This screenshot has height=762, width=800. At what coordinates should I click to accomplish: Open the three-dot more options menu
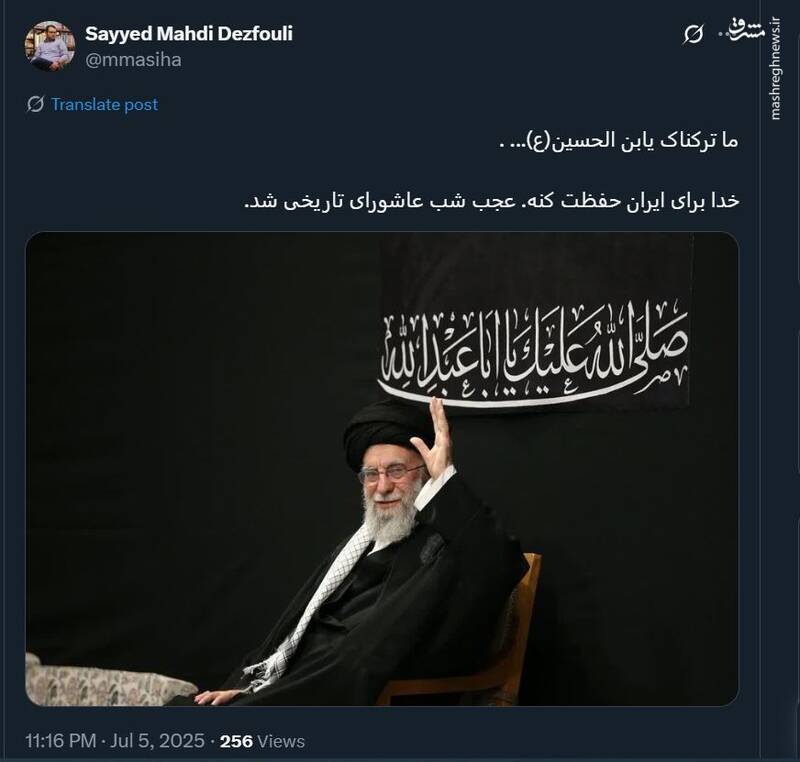(x=725, y=34)
